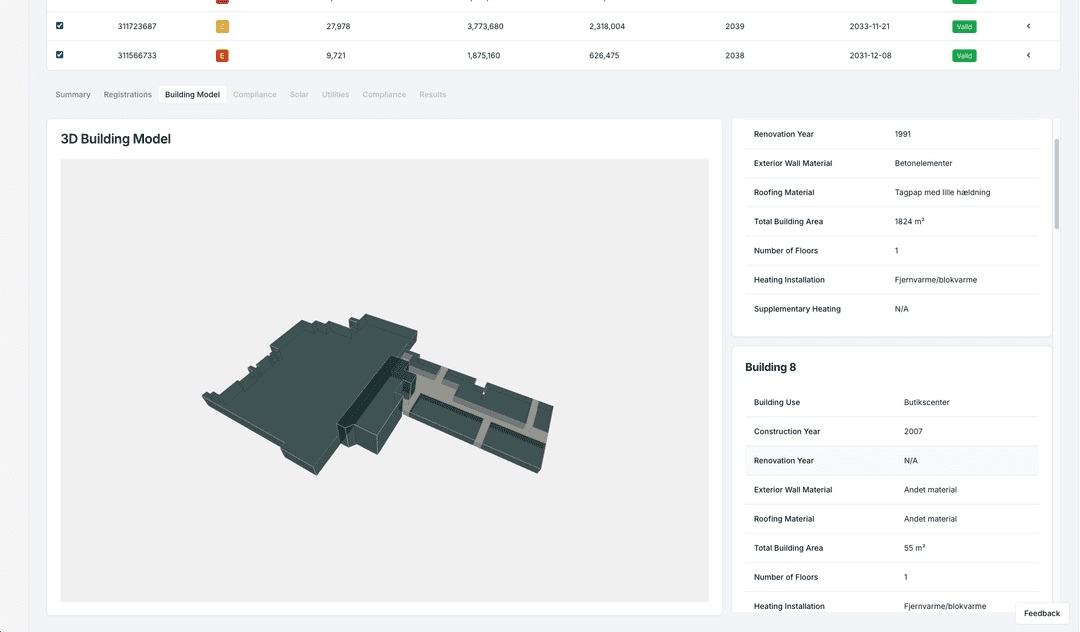Click the Feedback button

(1041, 613)
